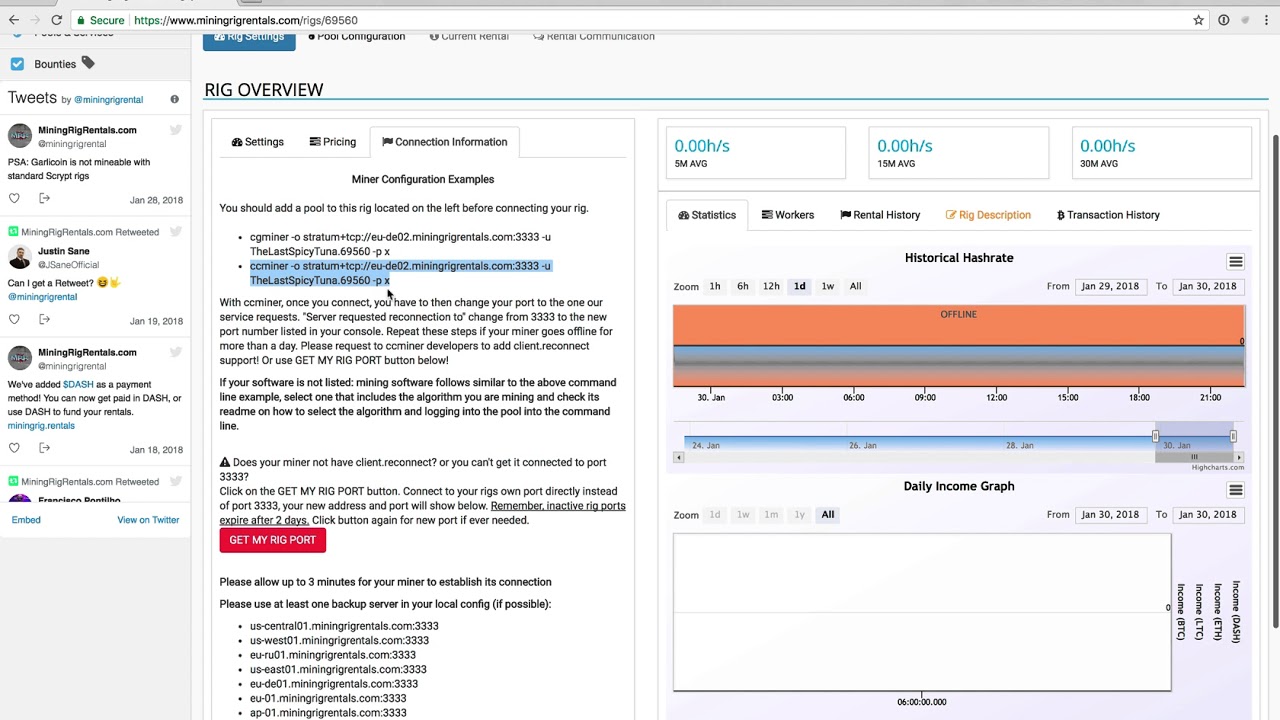Image resolution: width=1280 pixels, height=720 pixels.
Task: Toggle the Bounties checkbox in sidebar
Action: click(x=17, y=64)
